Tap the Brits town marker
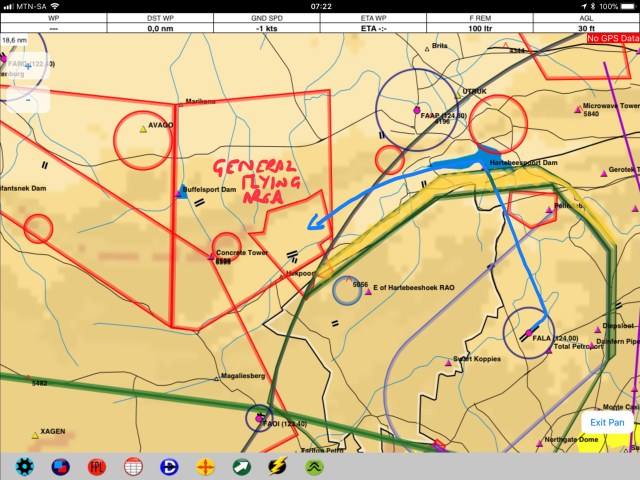This screenshot has width=640, height=480. pos(427,49)
